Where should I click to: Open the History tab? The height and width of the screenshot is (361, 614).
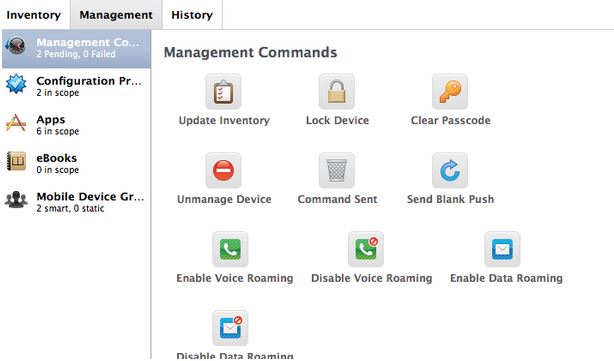click(192, 15)
